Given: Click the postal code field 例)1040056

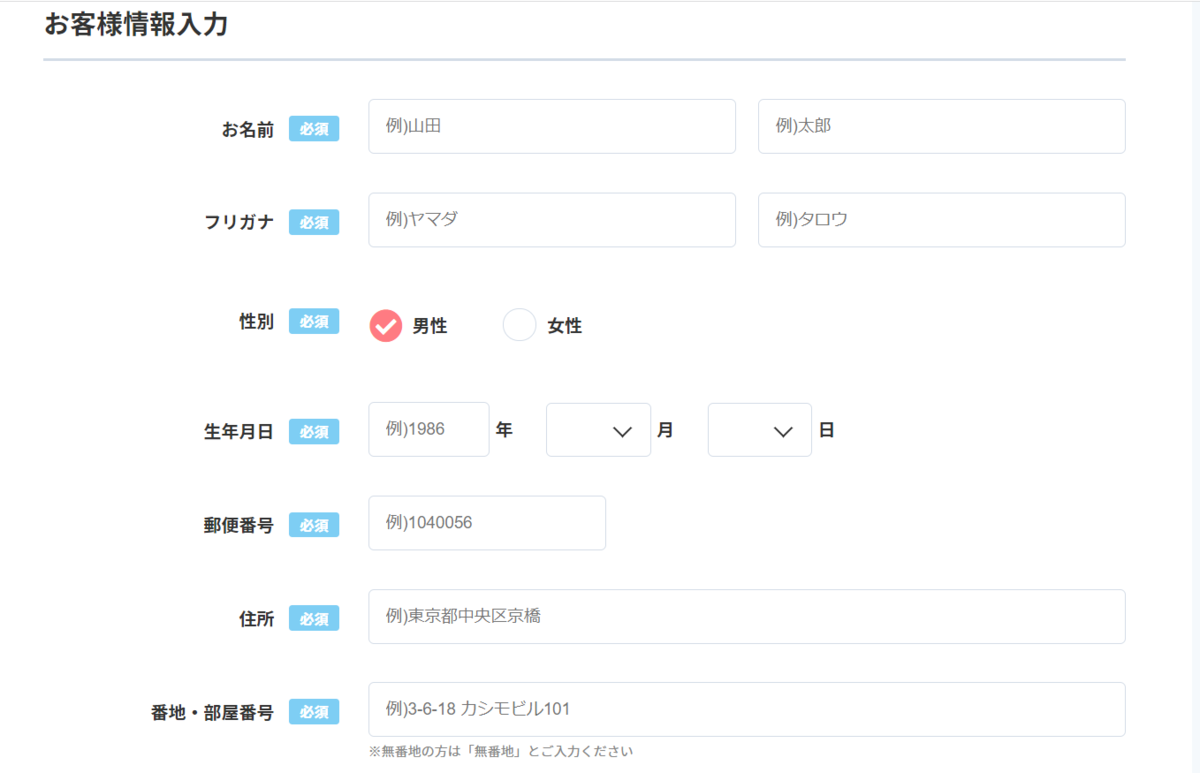Looking at the screenshot, I should point(487,523).
